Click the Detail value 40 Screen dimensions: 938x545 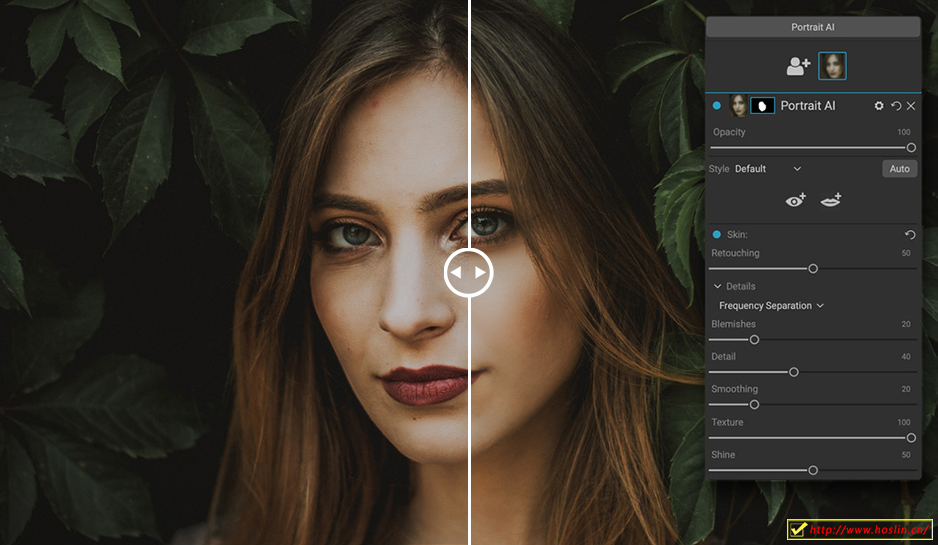(x=906, y=357)
